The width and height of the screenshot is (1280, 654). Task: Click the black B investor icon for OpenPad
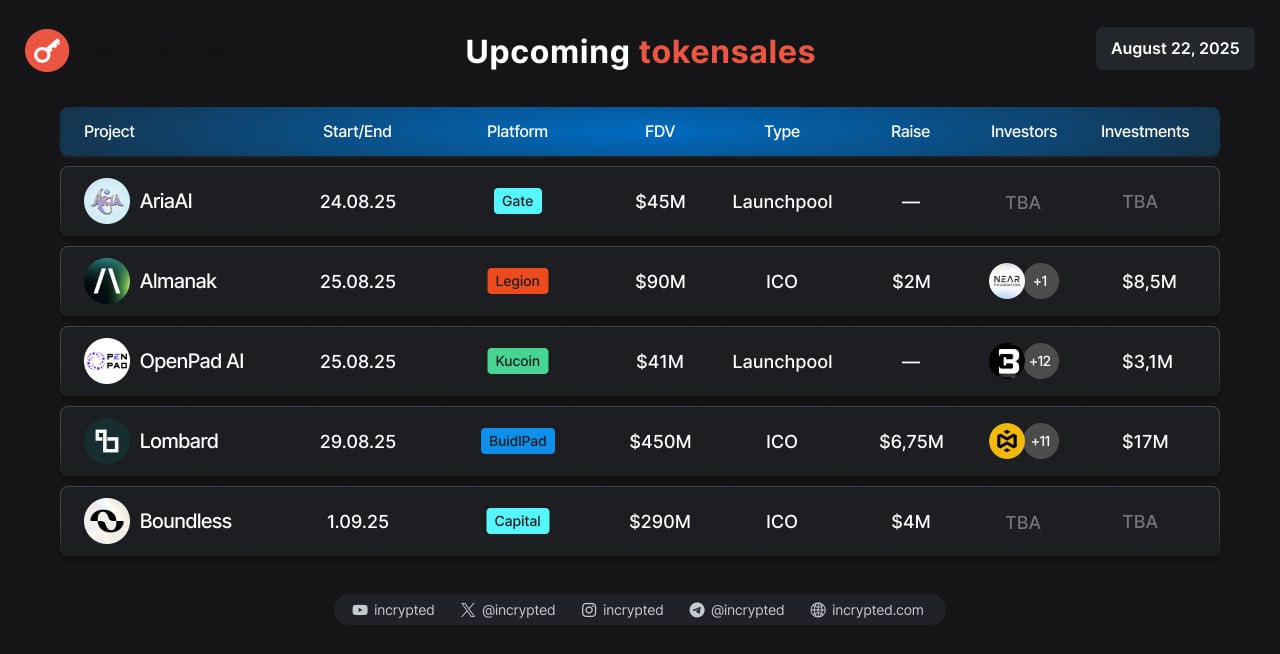pyautogui.click(x=1007, y=361)
